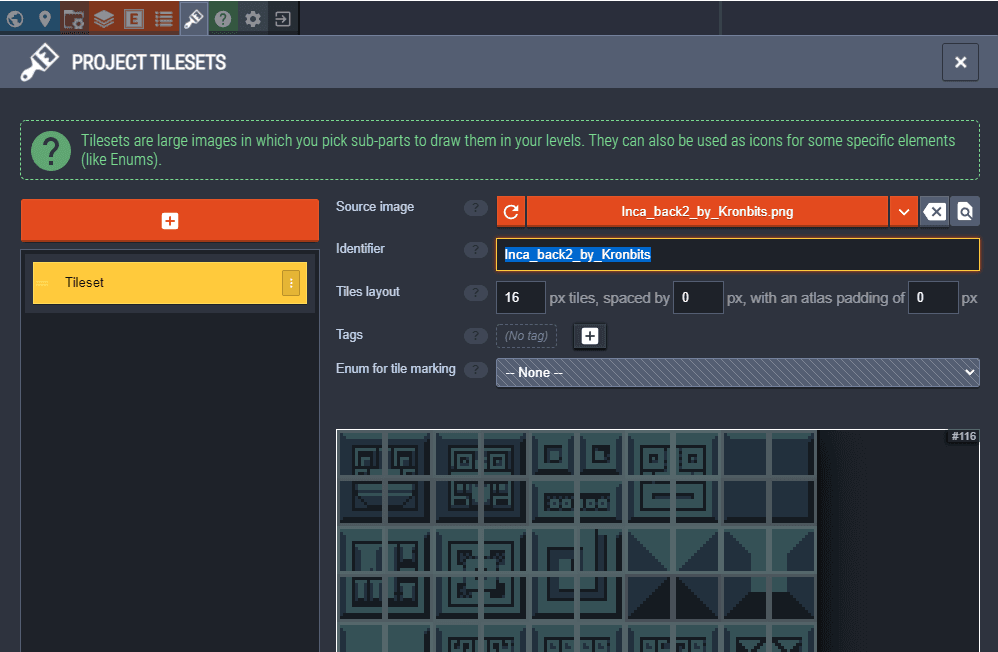998x652 pixels.
Task: Open the Layers panel icon
Action: click(104, 18)
